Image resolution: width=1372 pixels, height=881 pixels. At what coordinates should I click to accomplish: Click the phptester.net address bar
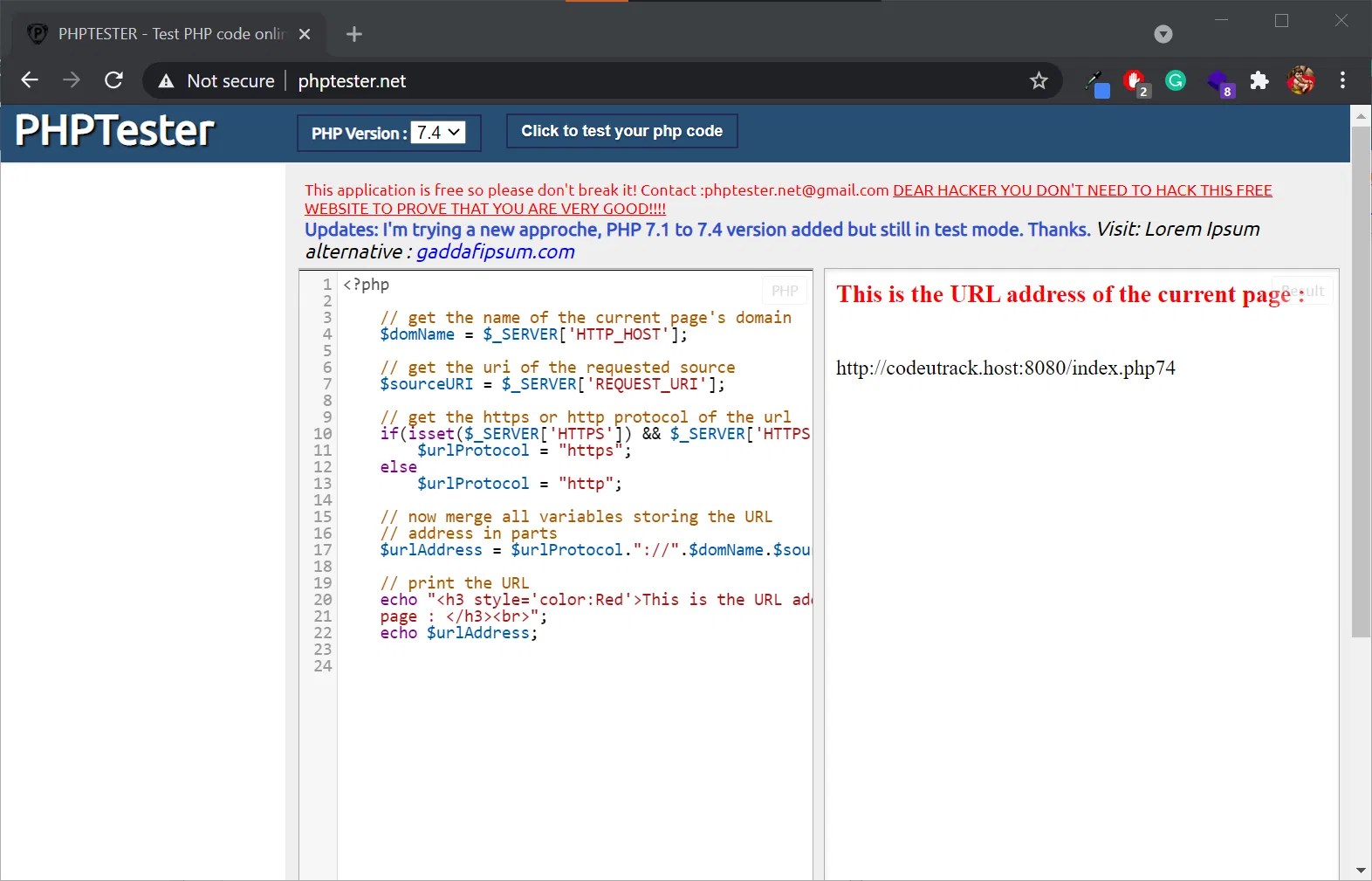click(602, 81)
